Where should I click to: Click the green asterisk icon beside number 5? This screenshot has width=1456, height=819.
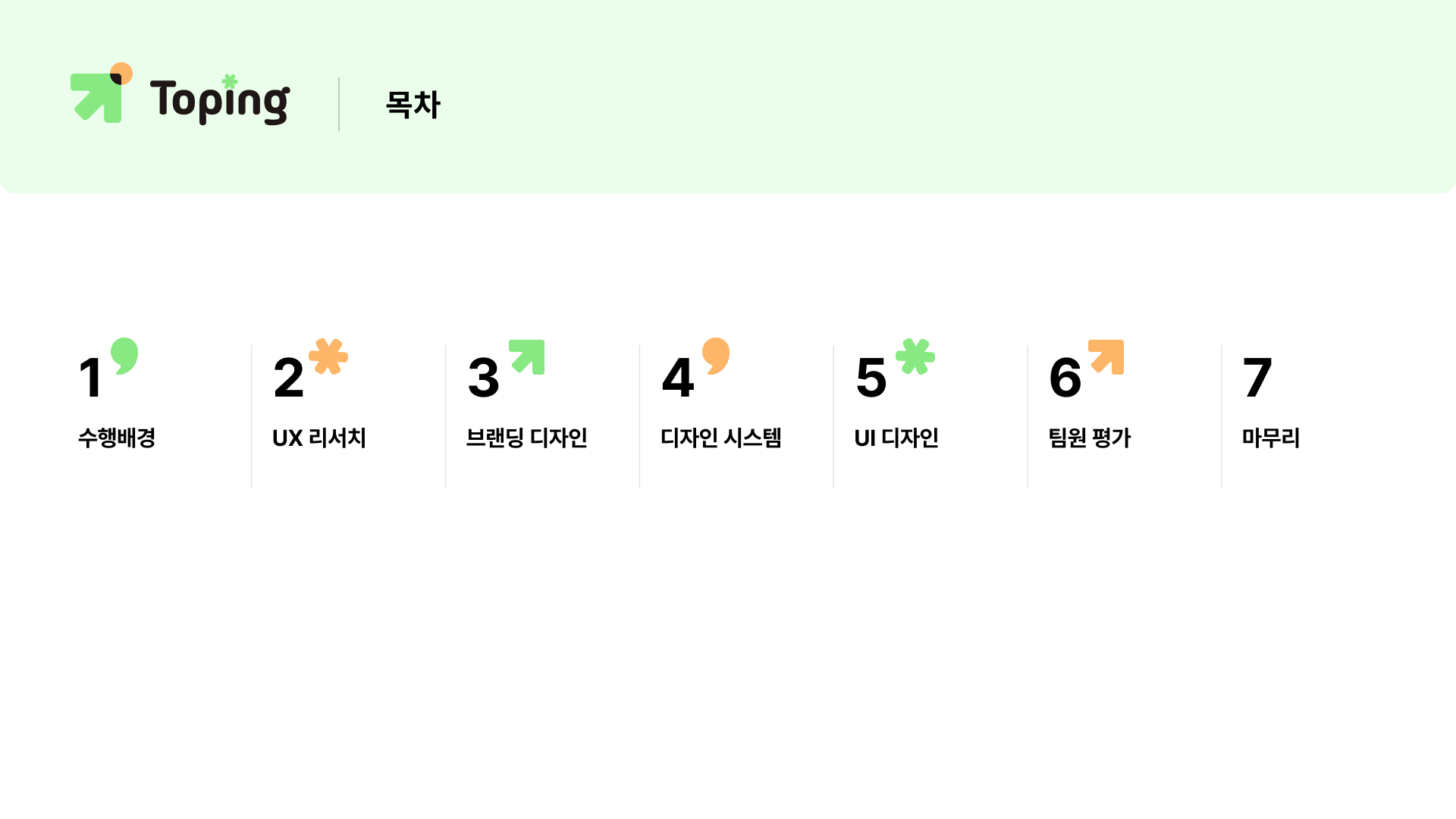(915, 356)
